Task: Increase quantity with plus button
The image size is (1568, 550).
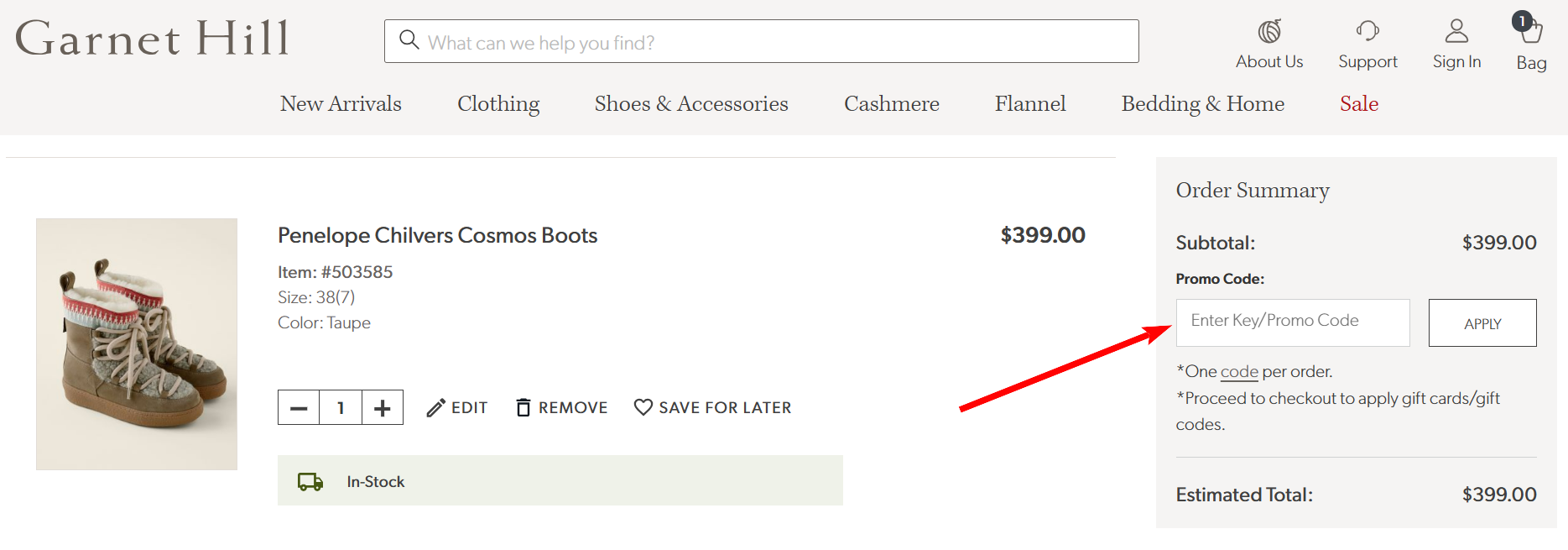Action: tap(383, 408)
